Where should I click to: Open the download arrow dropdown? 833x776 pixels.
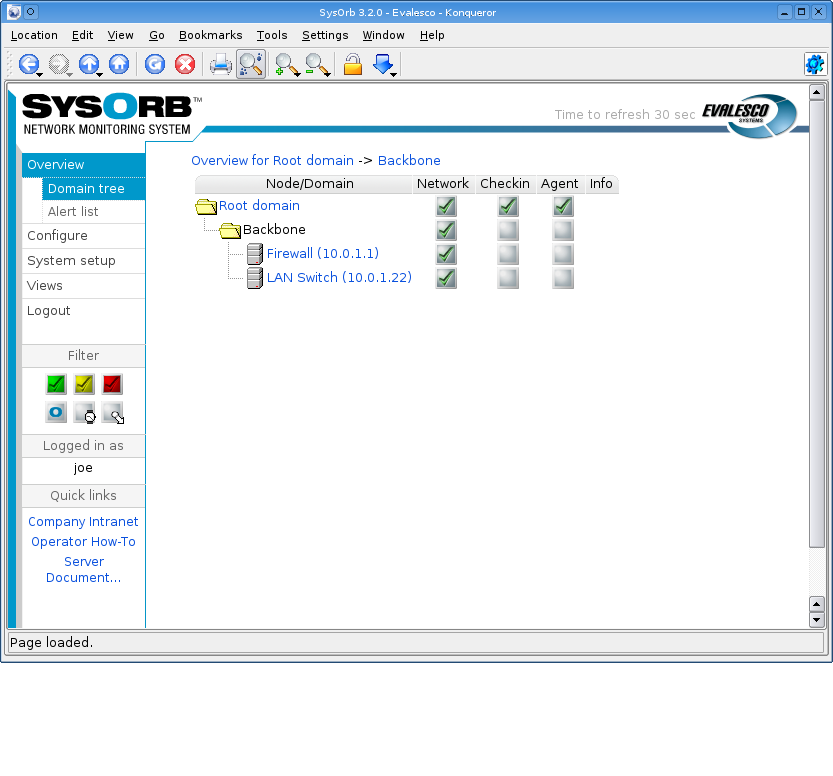click(x=394, y=74)
